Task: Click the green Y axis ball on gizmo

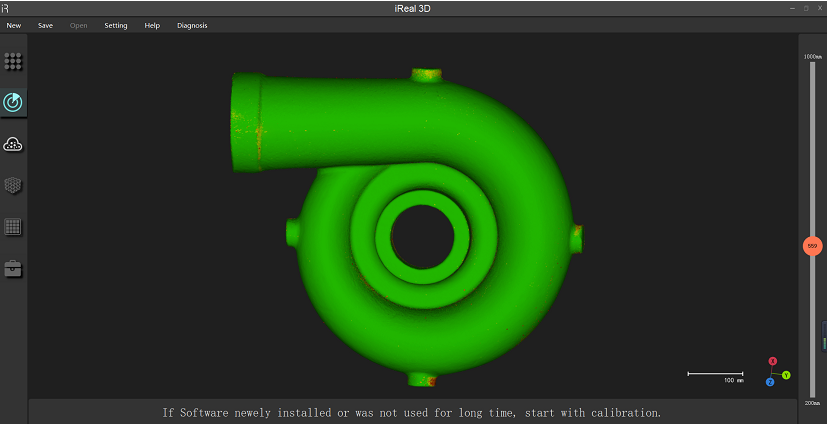Action: pos(786,375)
